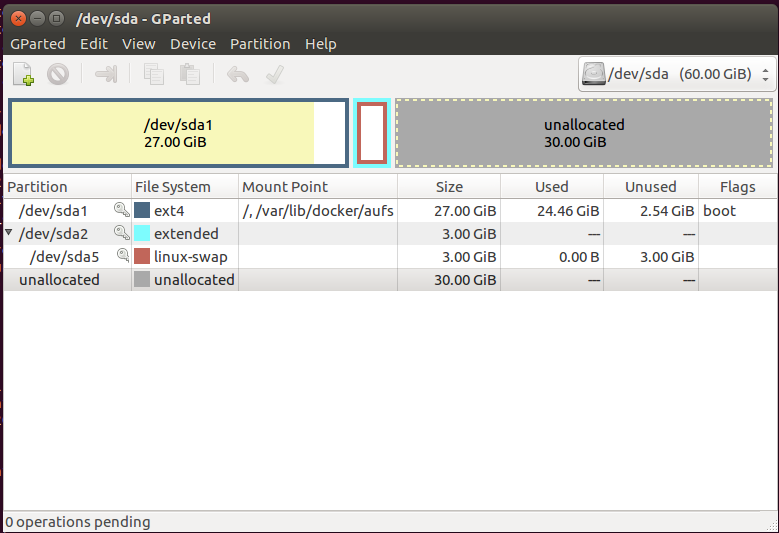Open the /dev/sda device dropdown

point(677,74)
